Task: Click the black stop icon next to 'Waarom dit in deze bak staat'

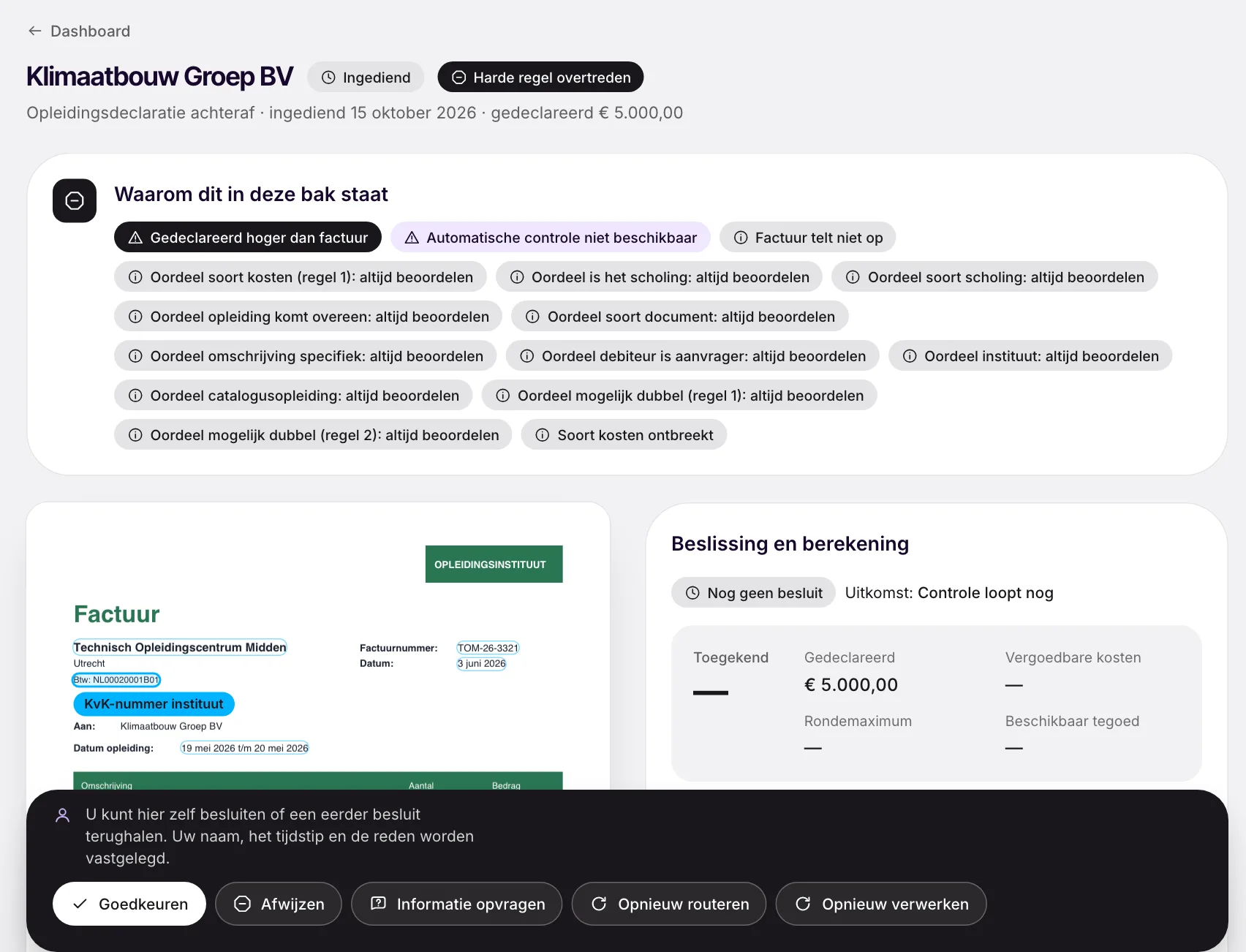Action: pyautogui.click(x=75, y=200)
